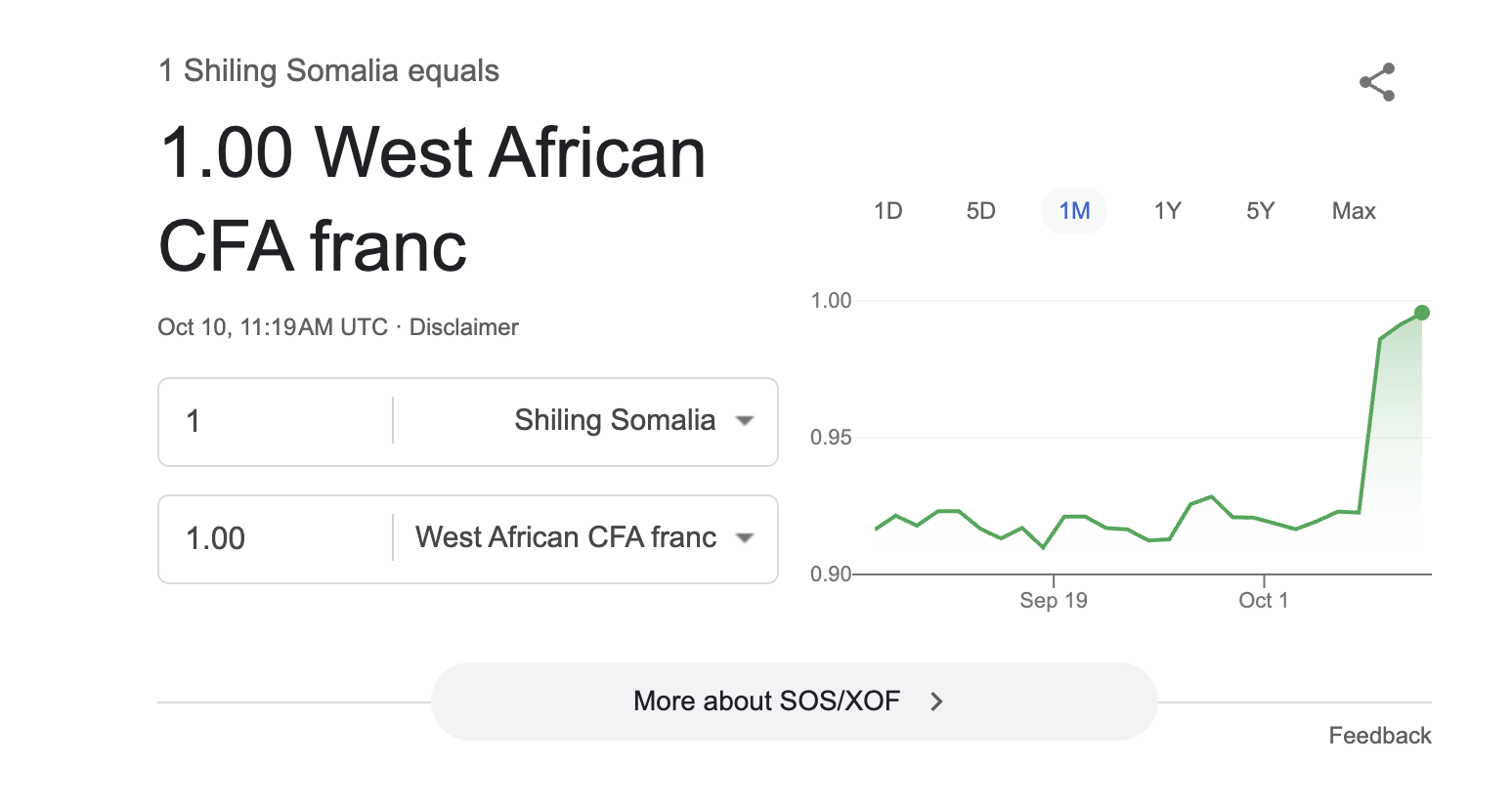Switch chart to 5D range
The height and width of the screenshot is (807, 1512).
(980, 211)
